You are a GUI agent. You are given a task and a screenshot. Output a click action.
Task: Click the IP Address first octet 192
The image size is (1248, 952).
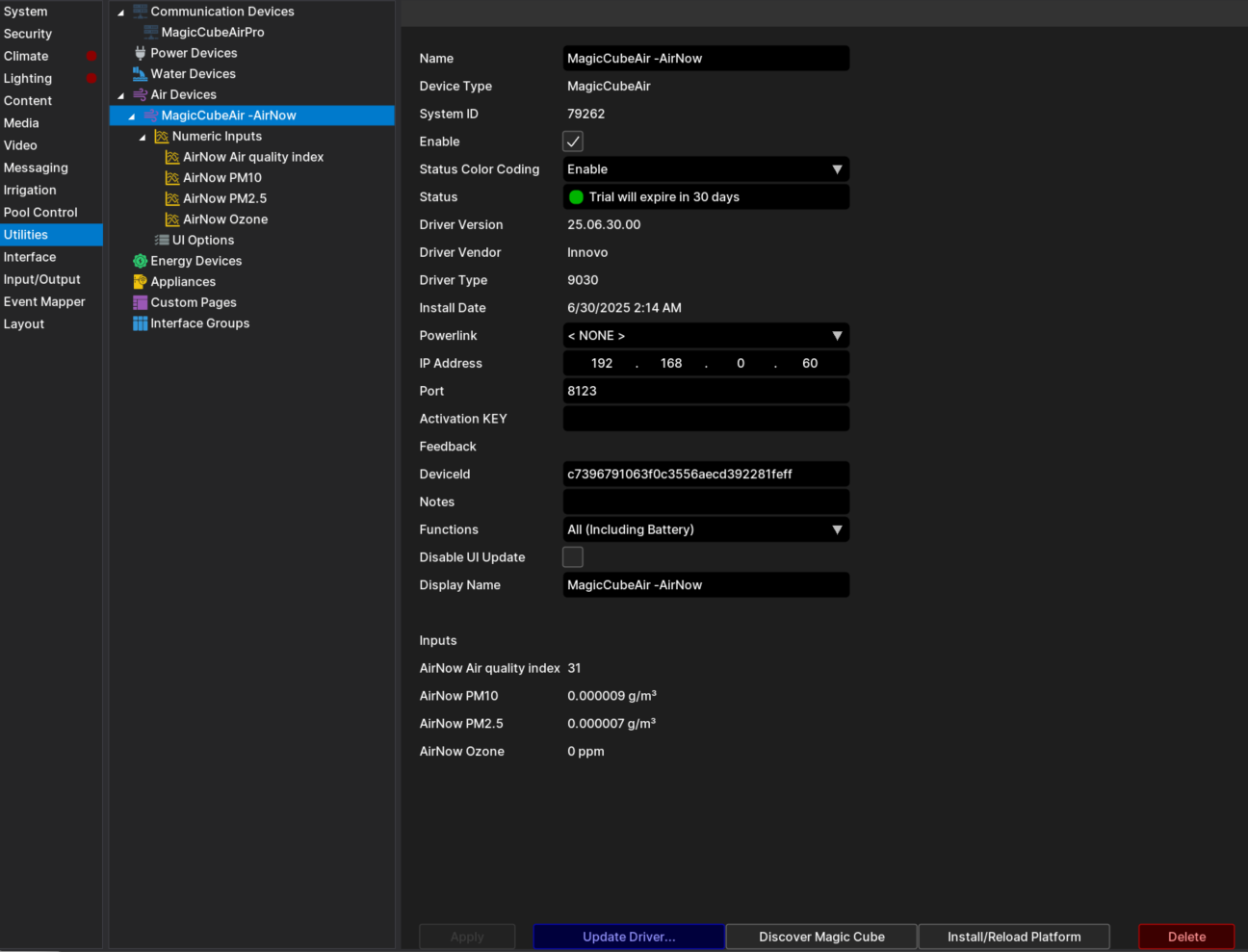[x=602, y=364]
